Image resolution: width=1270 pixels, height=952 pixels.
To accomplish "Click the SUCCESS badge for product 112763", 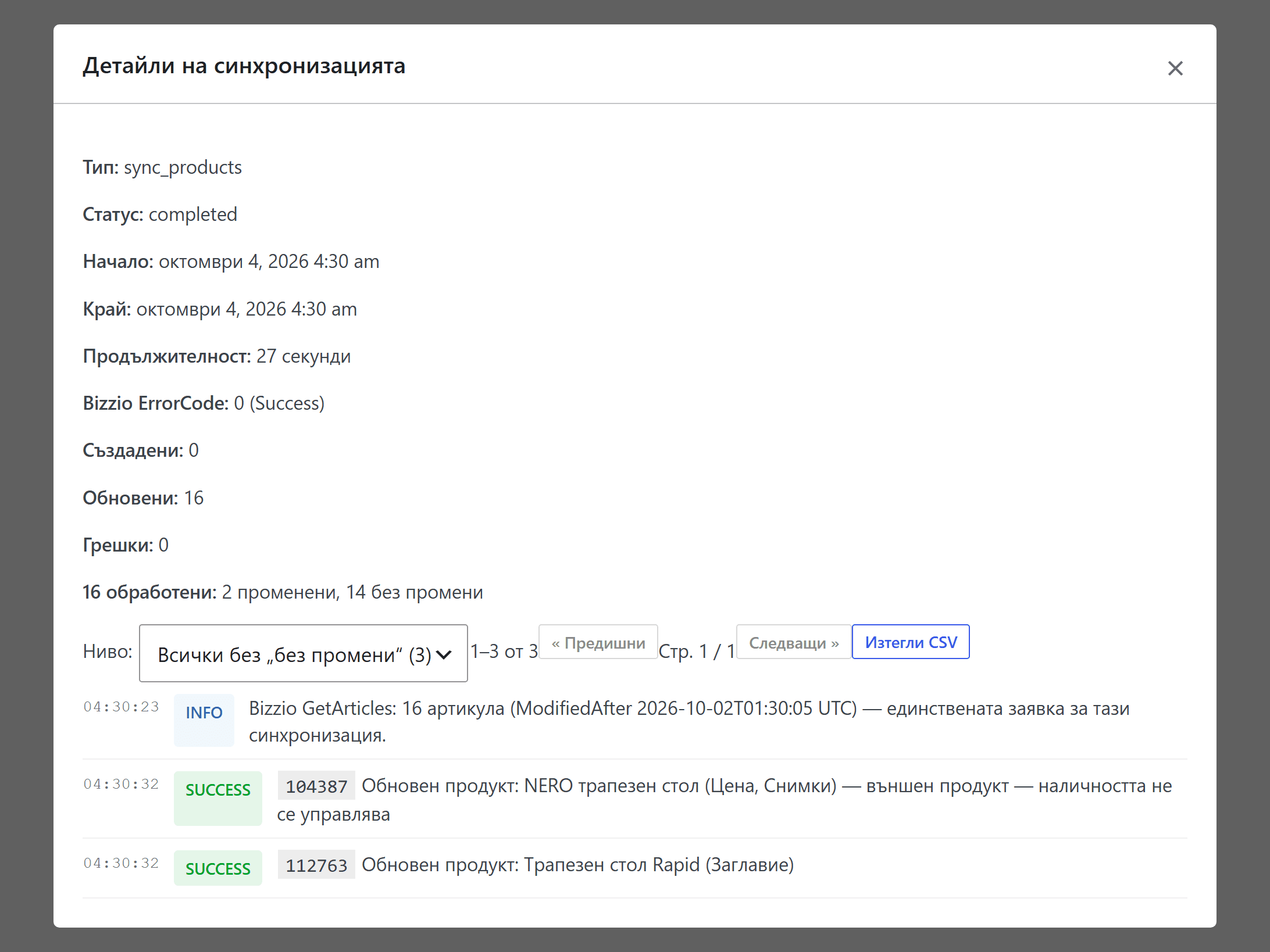I will coord(218,868).
